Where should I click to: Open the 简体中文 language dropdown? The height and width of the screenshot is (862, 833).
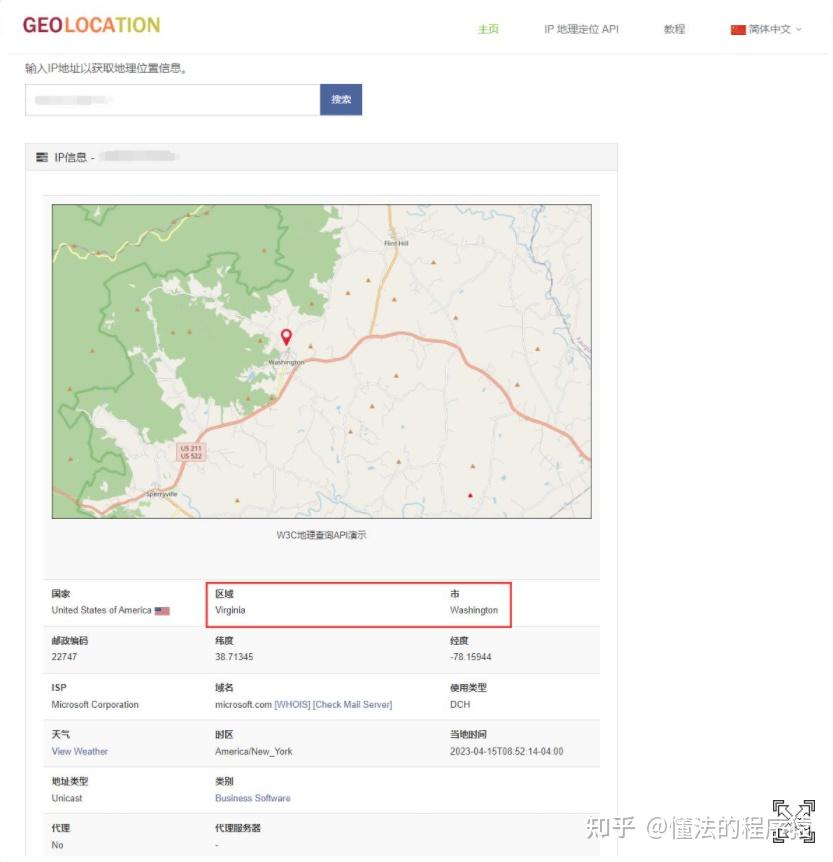click(x=770, y=29)
